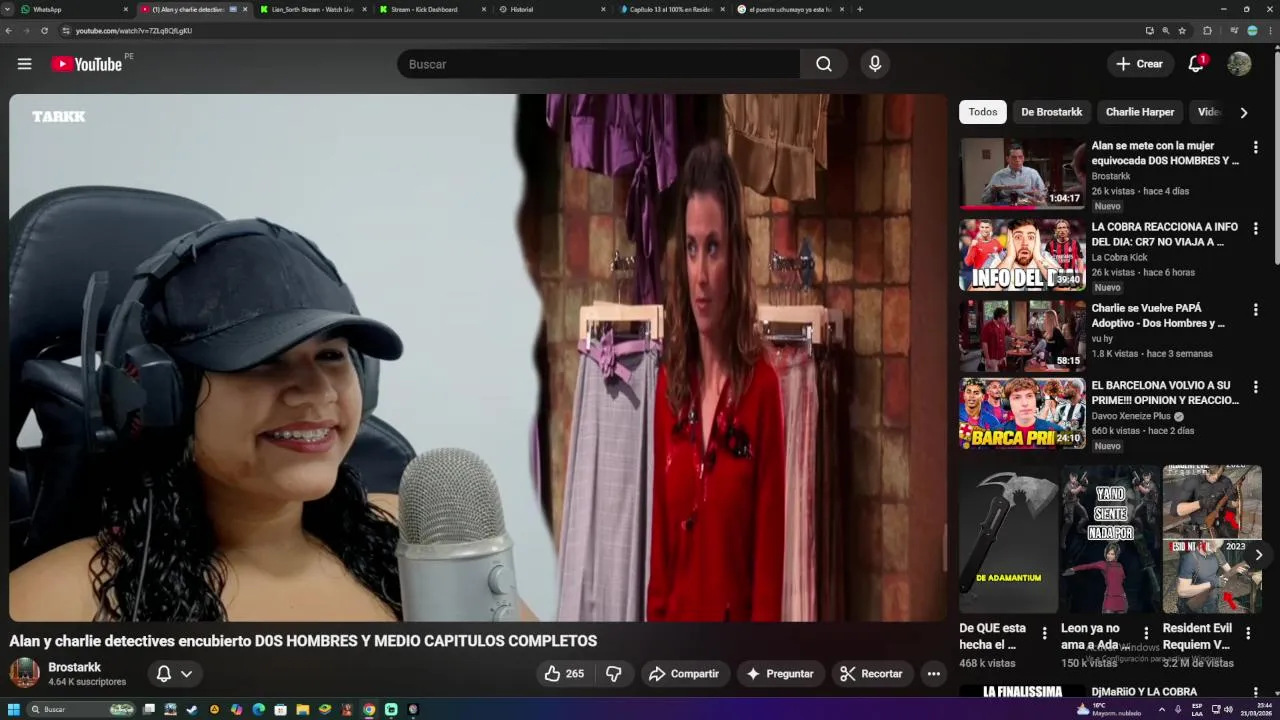Open Alan se mete con la mujer thumbnail

click(1022, 174)
